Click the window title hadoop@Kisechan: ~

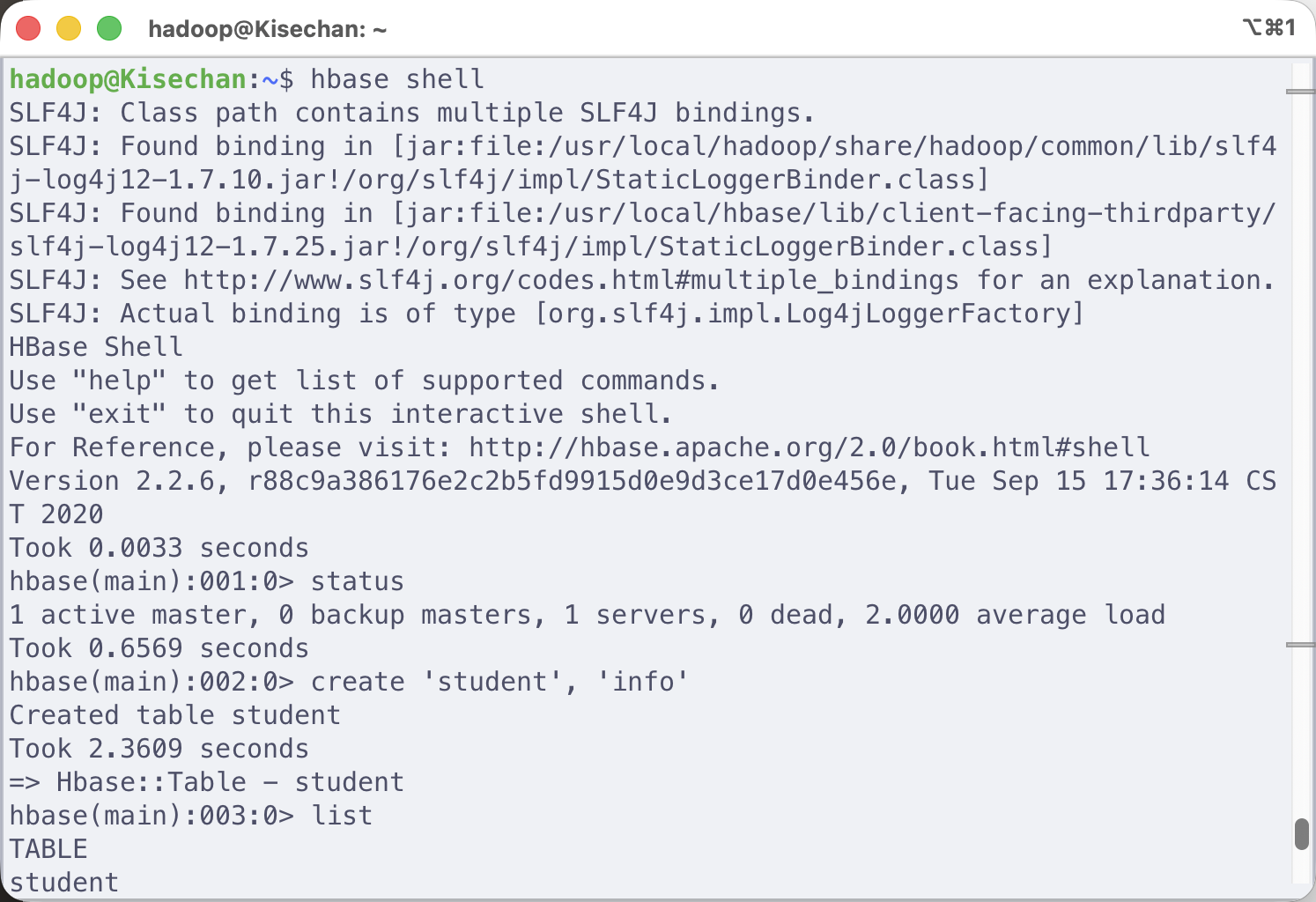[x=267, y=29]
